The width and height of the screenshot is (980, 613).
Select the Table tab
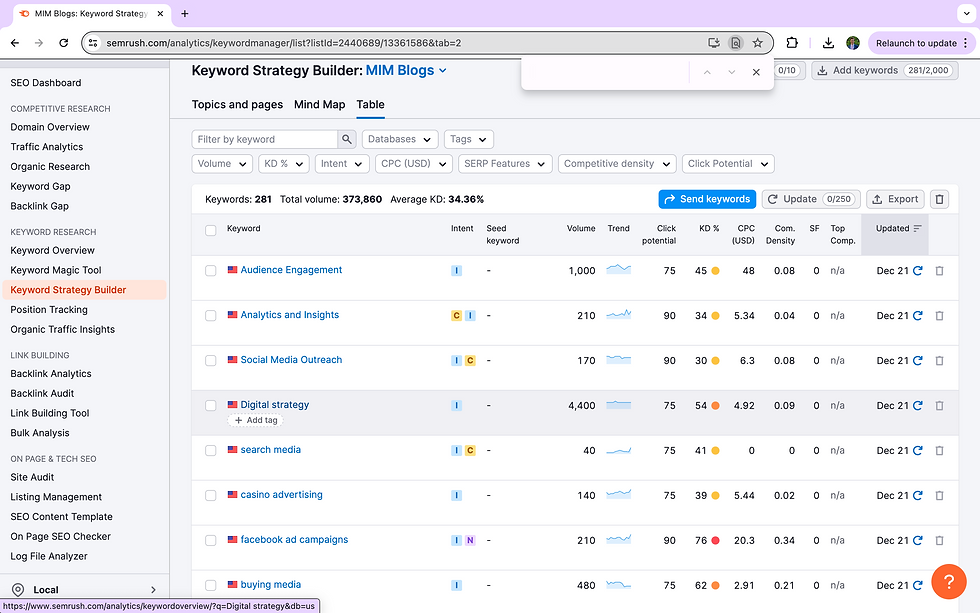(x=371, y=104)
